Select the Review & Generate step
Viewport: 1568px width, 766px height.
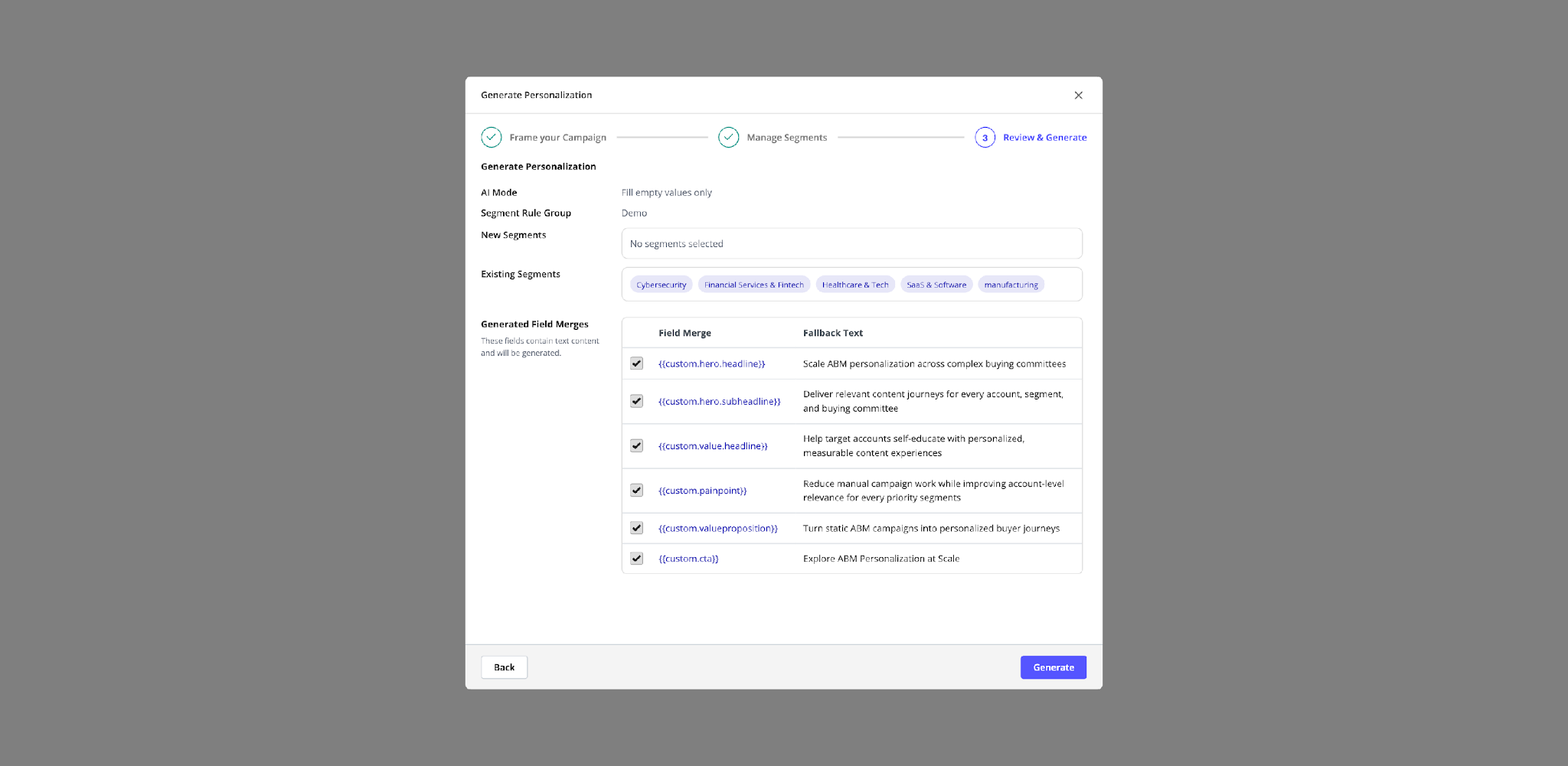(1044, 138)
